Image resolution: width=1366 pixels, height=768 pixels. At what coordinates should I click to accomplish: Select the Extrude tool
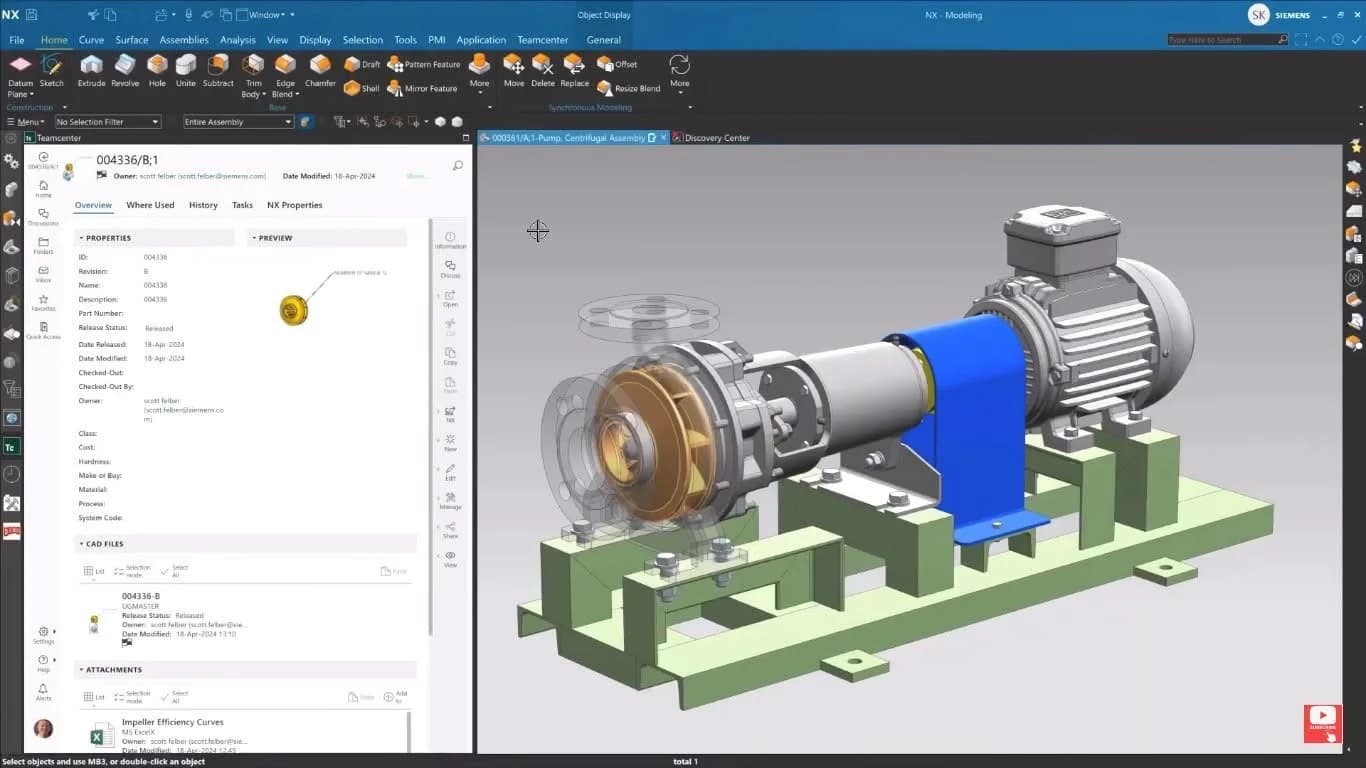(91, 71)
